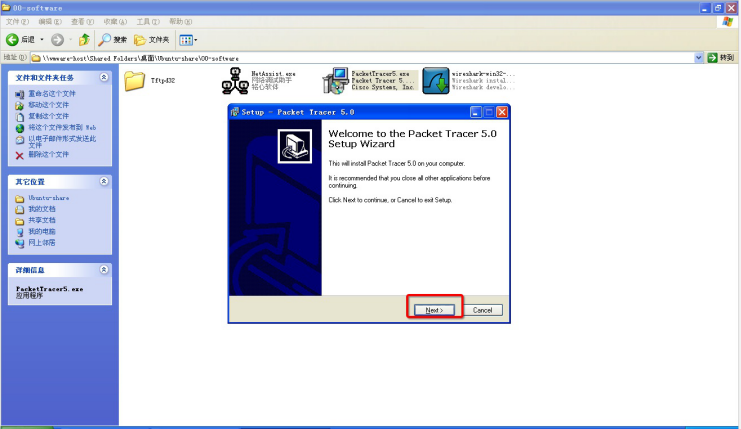Click the Setup wizard title bar icon
The height and width of the screenshot is (429, 741).
234,112
